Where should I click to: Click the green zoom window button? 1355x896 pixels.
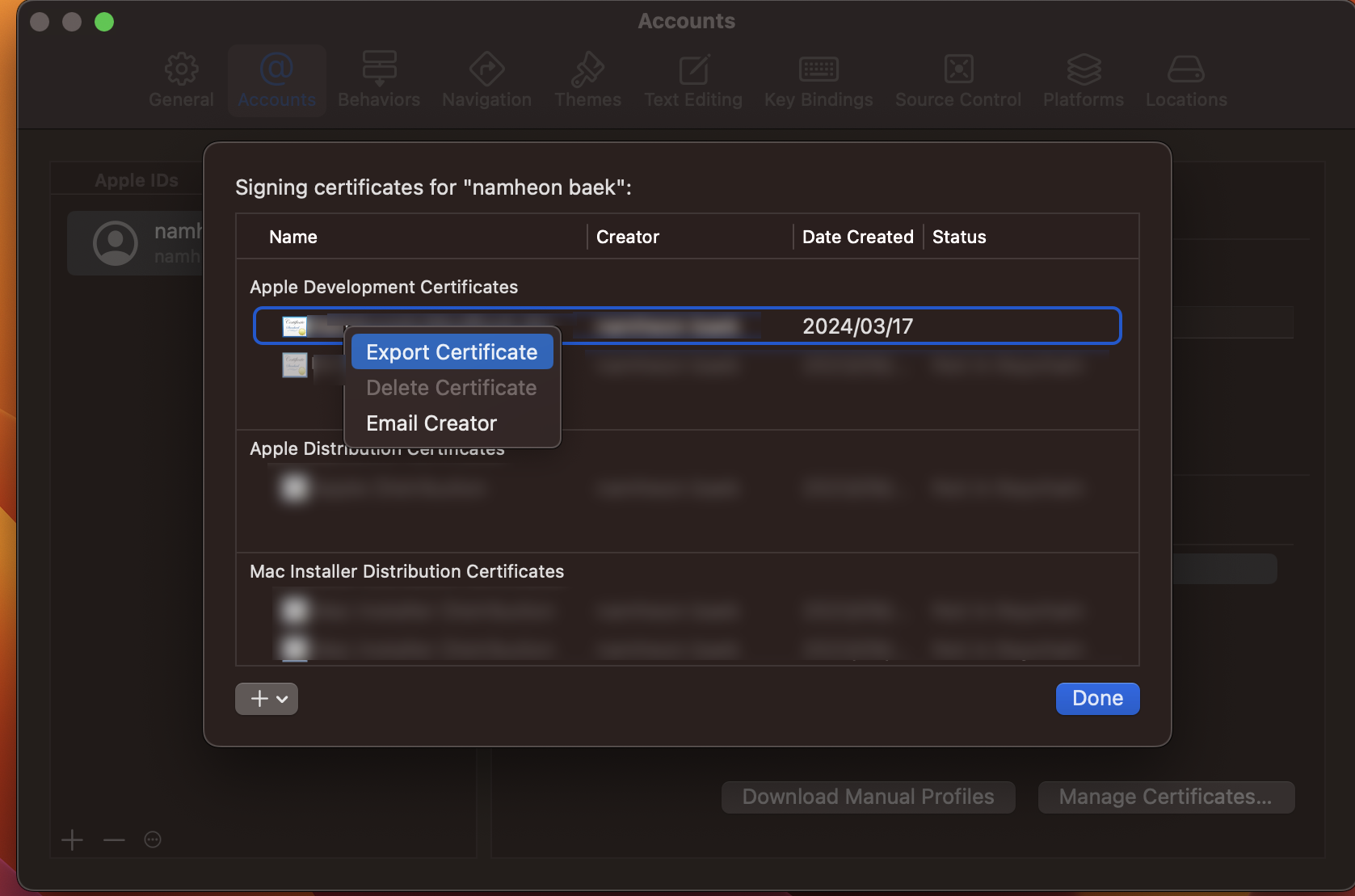[x=104, y=22]
